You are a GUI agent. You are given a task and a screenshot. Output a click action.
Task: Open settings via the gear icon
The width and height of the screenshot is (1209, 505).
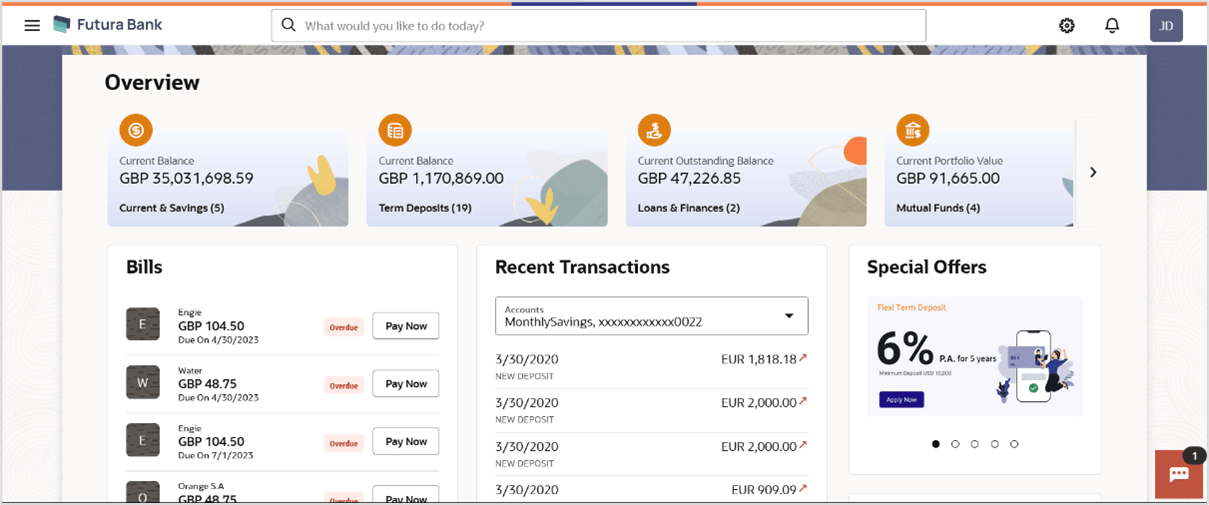pos(1067,26)
